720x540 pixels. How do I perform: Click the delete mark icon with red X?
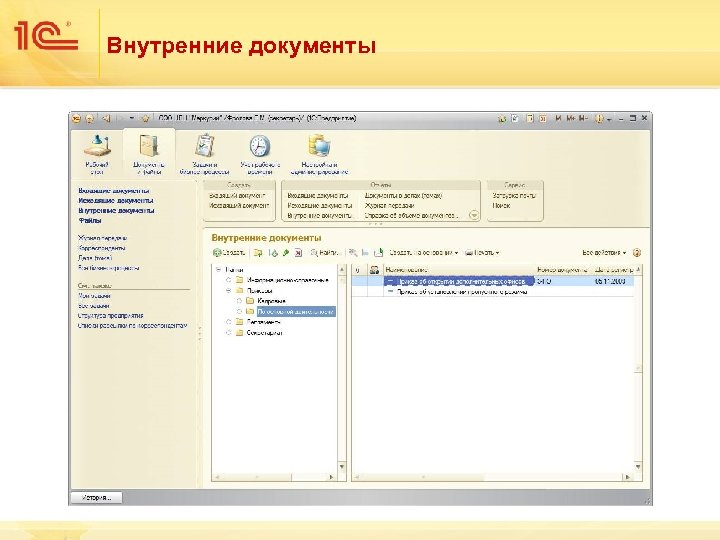tap(298, 253)
